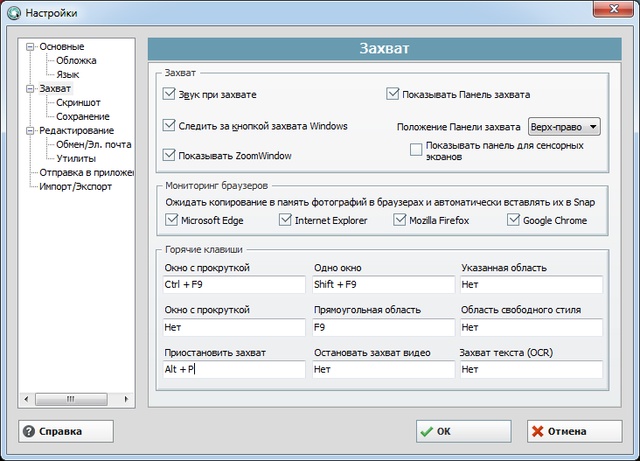Collapse the Основные tree node
The image size is (640, 461).
click(x=31, y=47)
